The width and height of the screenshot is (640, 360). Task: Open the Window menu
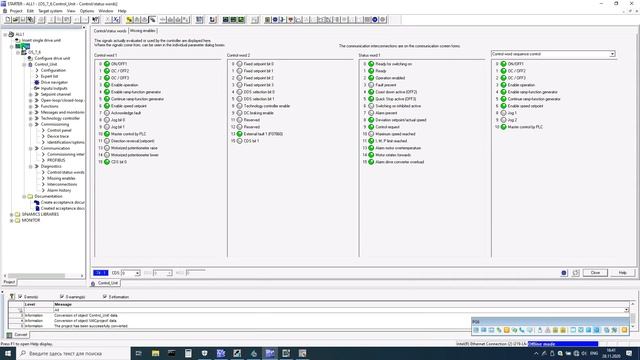click(x=106, y=11)
